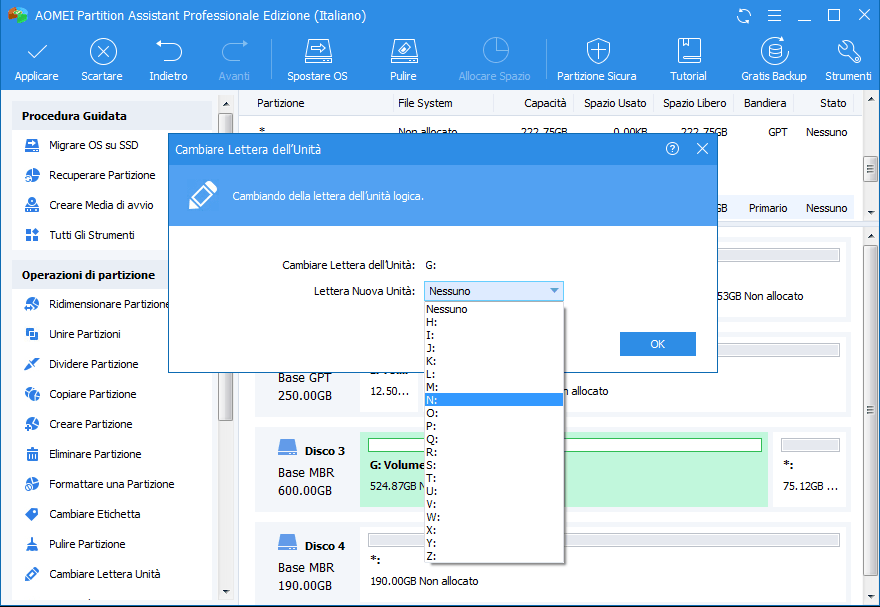Viewport: 880px width, 607px height.
Task: Collapse the Lettera Nuova Unità dropdown
Action: pyautogui.click(x=554, y=291)
